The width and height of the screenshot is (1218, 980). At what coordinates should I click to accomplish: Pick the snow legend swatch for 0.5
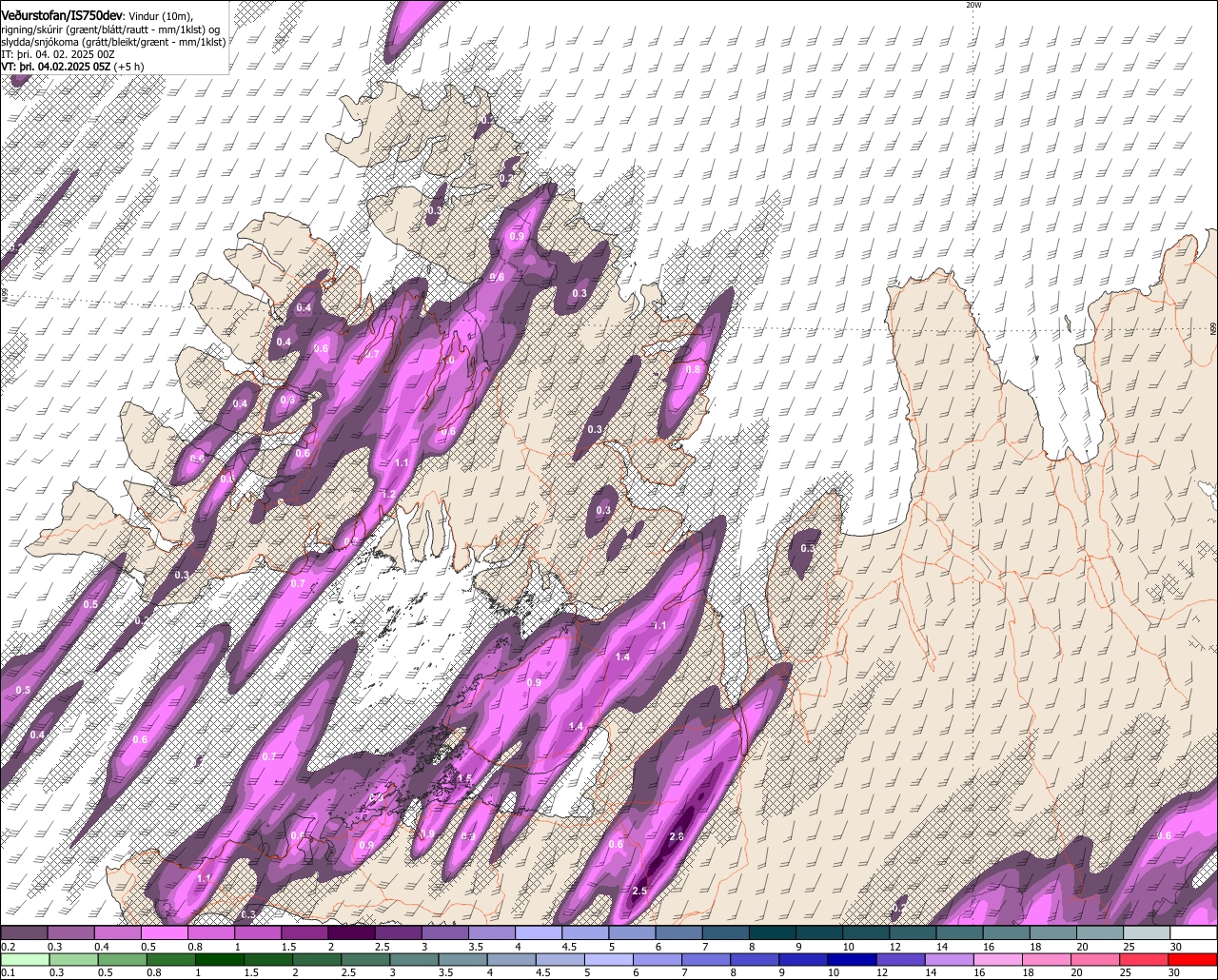tap(164, 933)
